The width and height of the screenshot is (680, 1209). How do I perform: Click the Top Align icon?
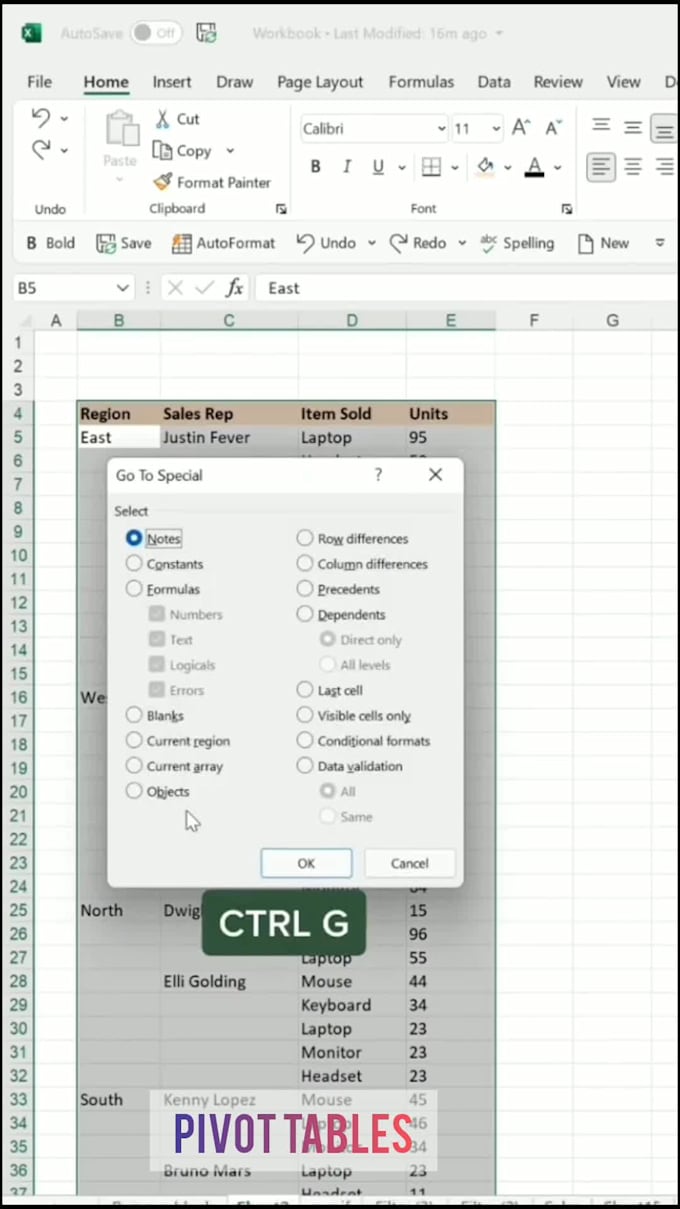601,126
